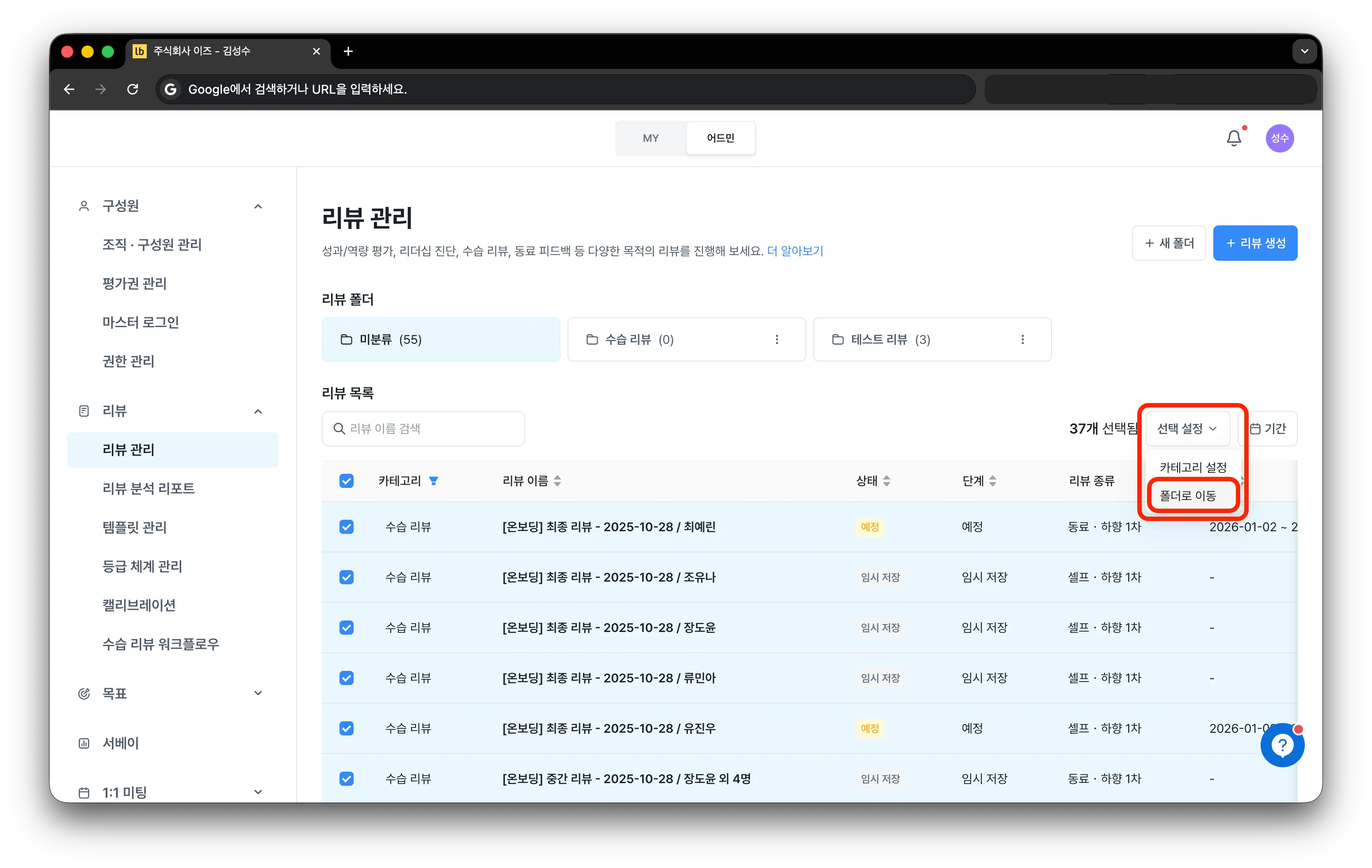Filter by the 카테고리 funnel icon
The width and height of the screenshot is (1372, 868).
click(x=434, y=481)
